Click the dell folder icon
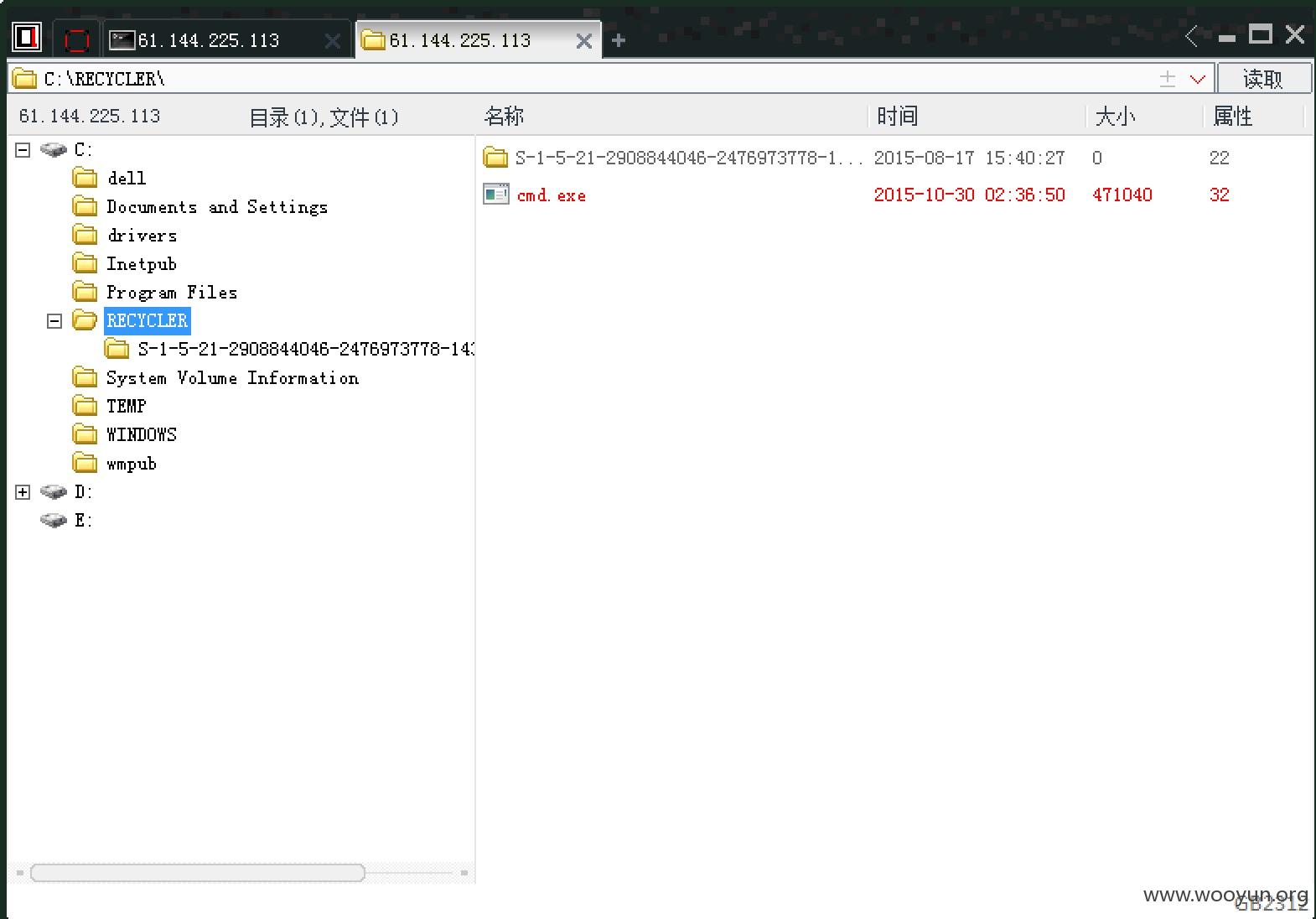Screen dimensions: 1316x919 (85, 177)
